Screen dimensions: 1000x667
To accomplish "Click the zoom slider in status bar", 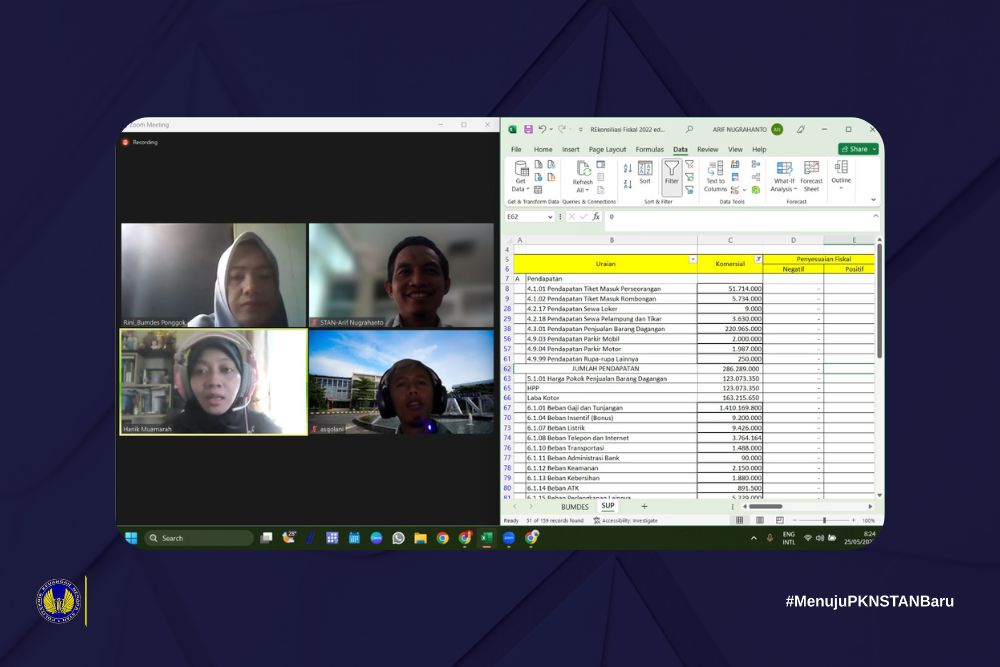I will point(824,520).
